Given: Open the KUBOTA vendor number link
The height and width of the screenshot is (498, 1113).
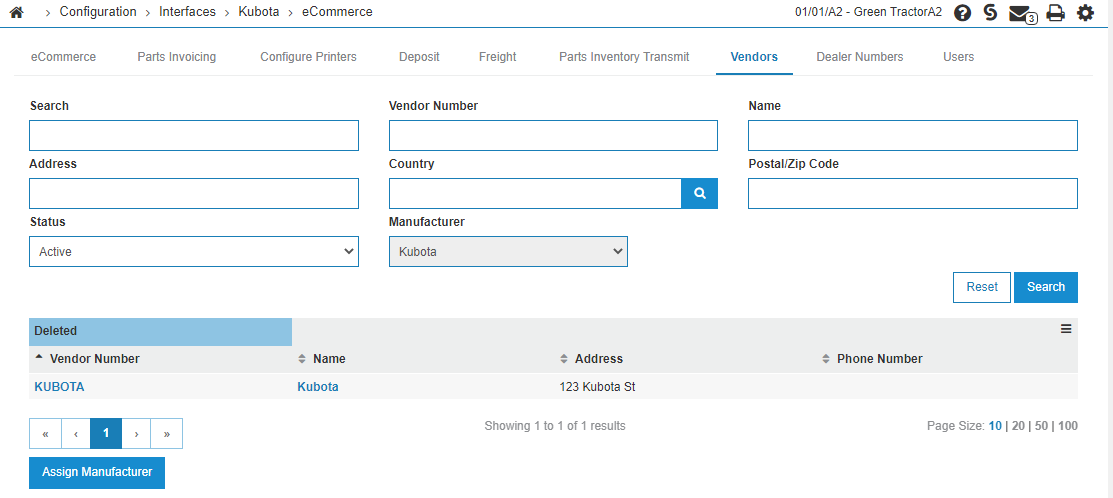Looking at the screenshot, I should tap(60, 387).
